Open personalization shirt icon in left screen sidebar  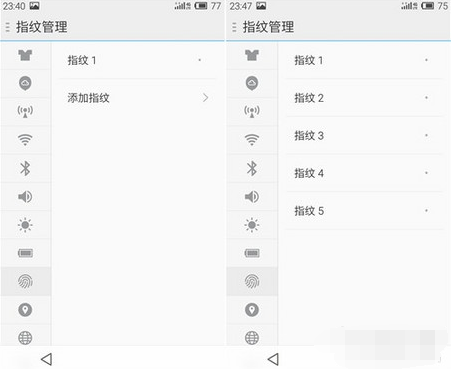click(25, 55)
